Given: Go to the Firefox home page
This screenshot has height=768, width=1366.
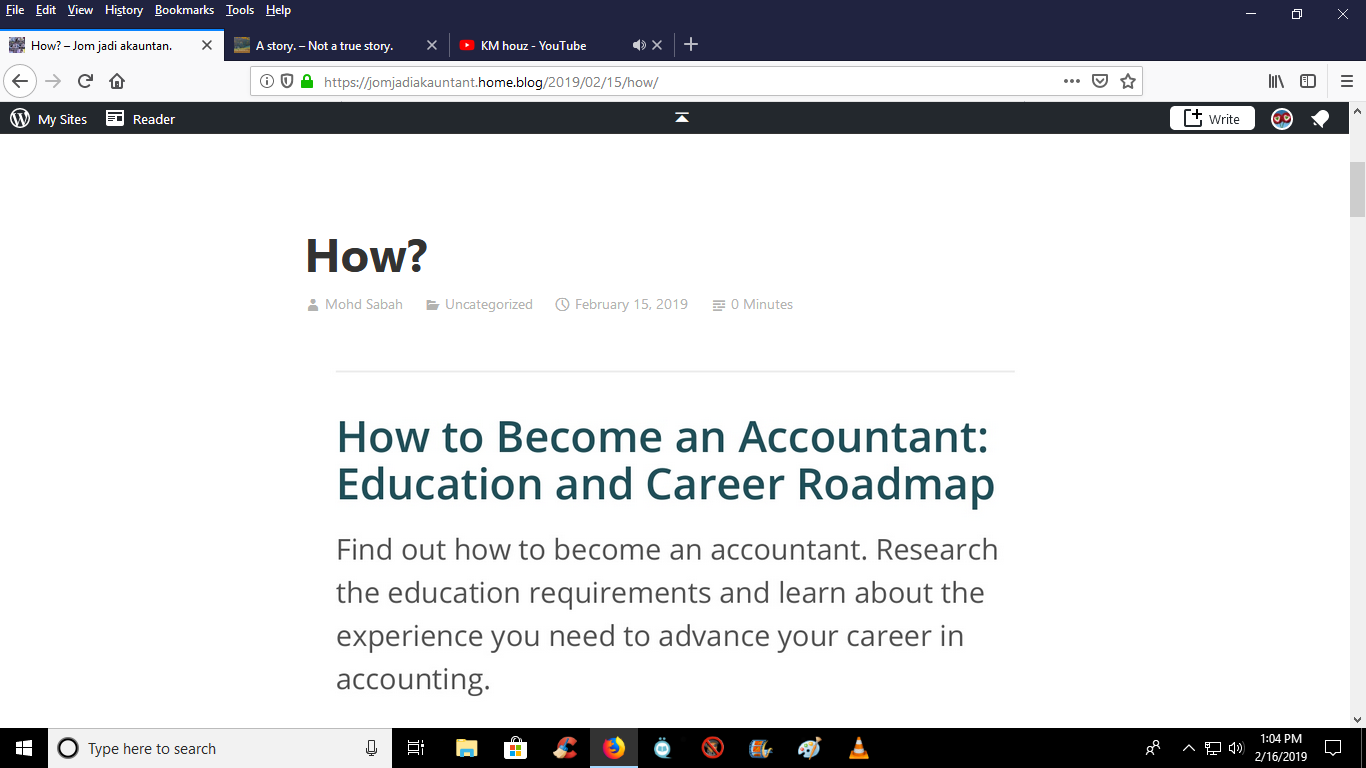Looking at the screenshot, I should pyautogui.click(x=117, y=82).
